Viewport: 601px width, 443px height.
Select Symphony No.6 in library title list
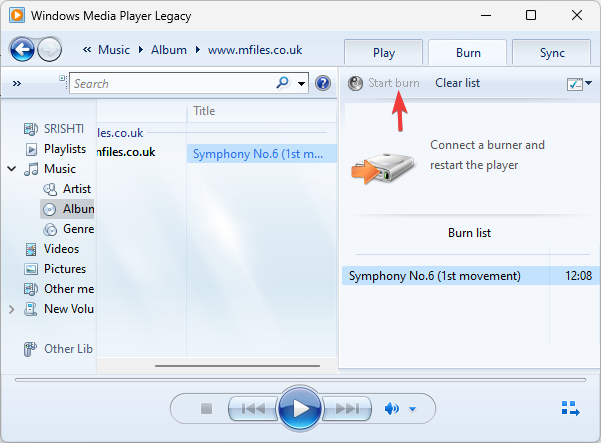(262, 154)
